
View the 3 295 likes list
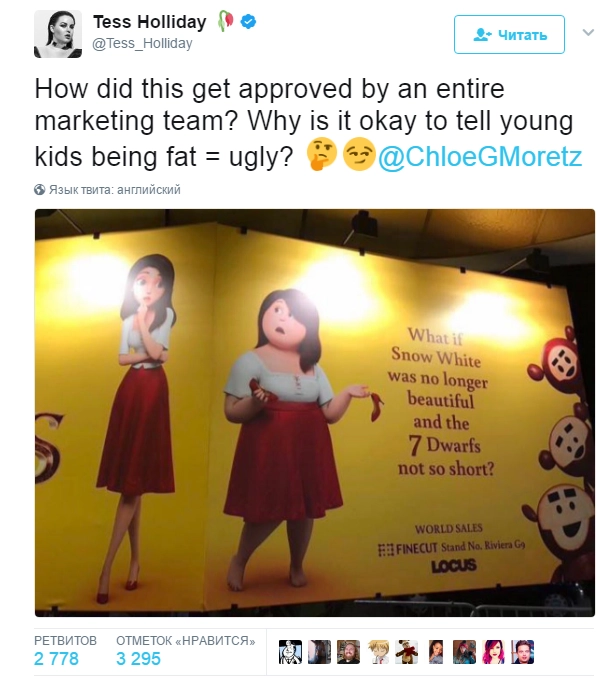(138, 659)
